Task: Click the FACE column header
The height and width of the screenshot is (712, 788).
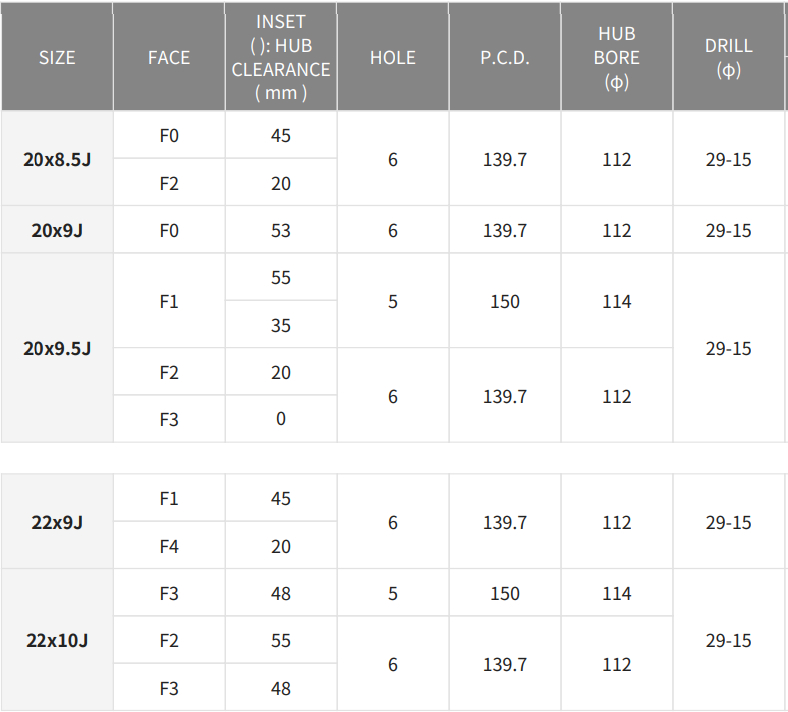Action: [x=169, y=57]
